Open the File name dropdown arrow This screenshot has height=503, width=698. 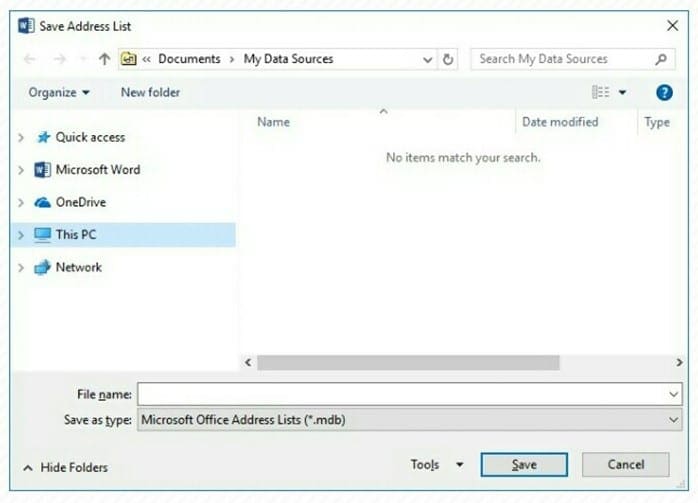(x=673, y=394)
